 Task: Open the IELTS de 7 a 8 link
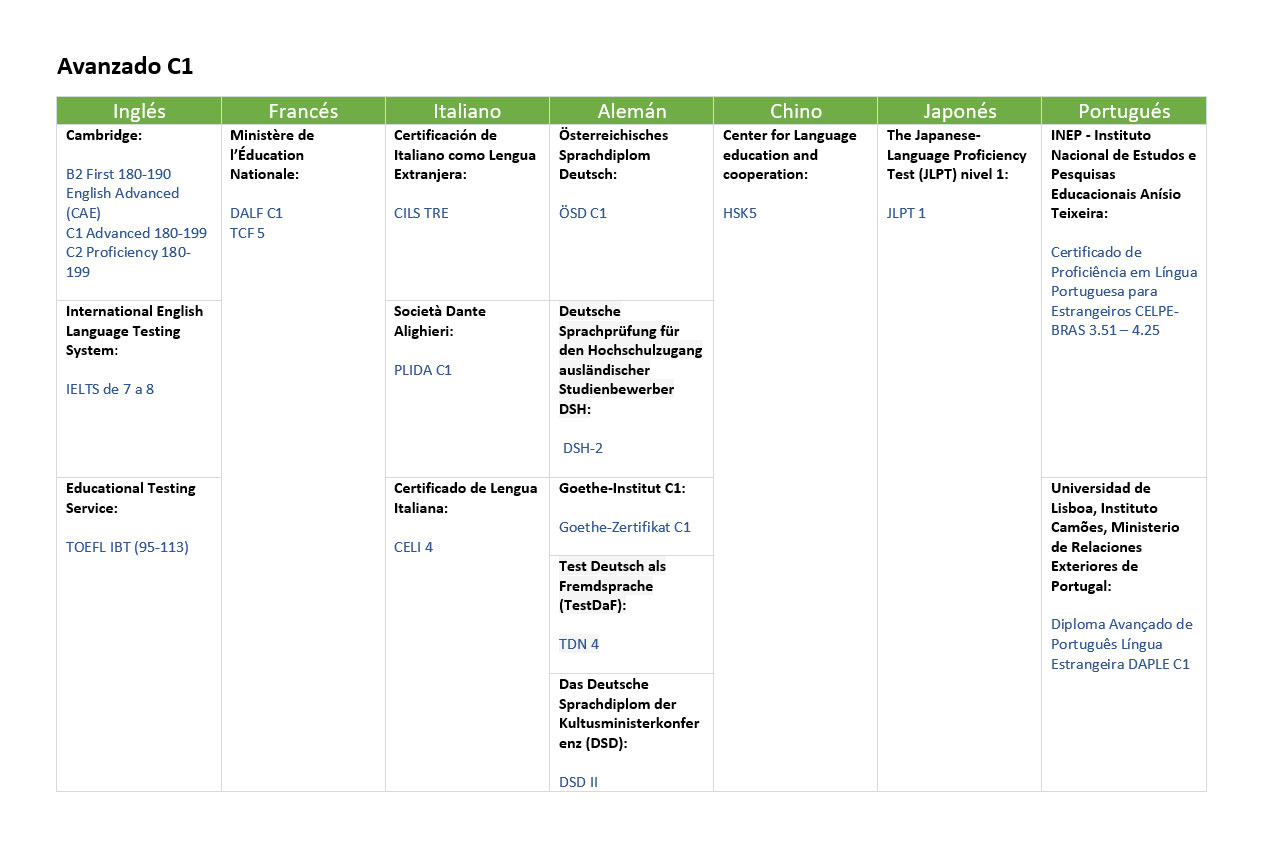click(x=110, y=389)
